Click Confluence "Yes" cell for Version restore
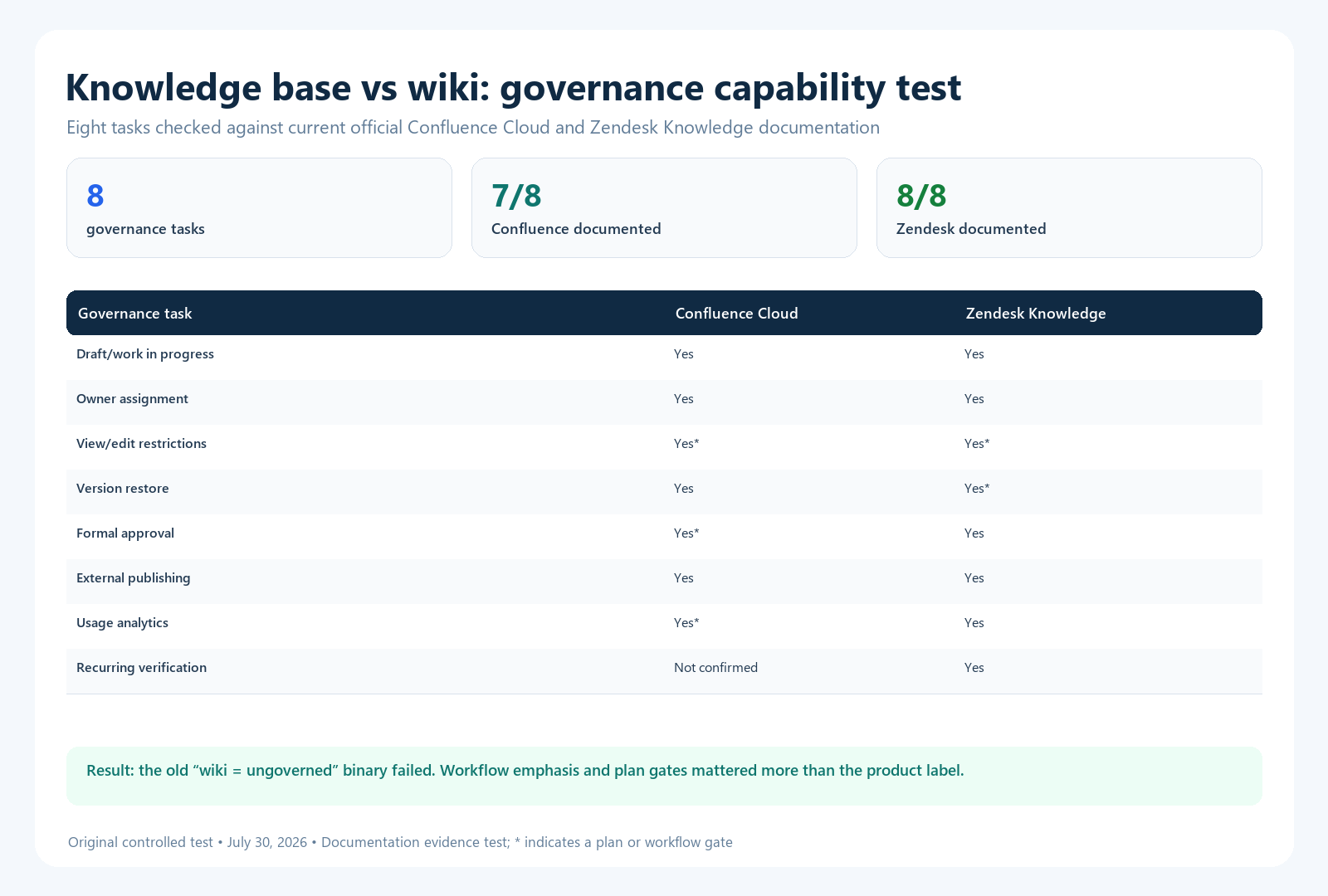 click(x=684, y=489)
